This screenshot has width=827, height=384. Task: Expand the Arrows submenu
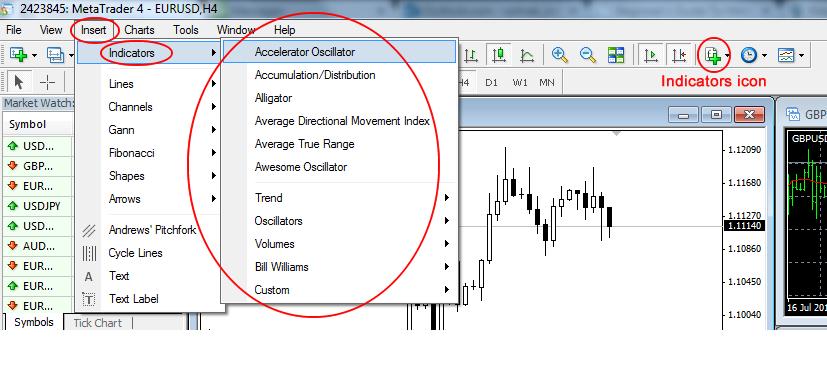[x=149, y=199]
